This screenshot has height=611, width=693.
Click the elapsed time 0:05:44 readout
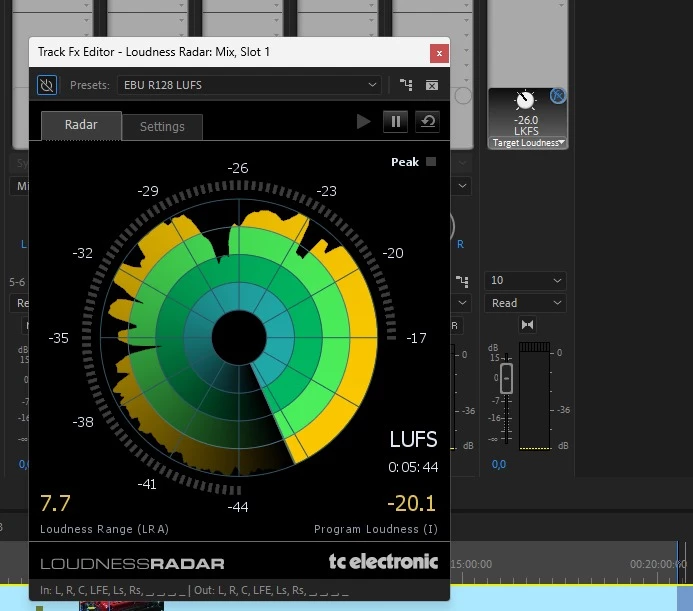pos(413,467)
